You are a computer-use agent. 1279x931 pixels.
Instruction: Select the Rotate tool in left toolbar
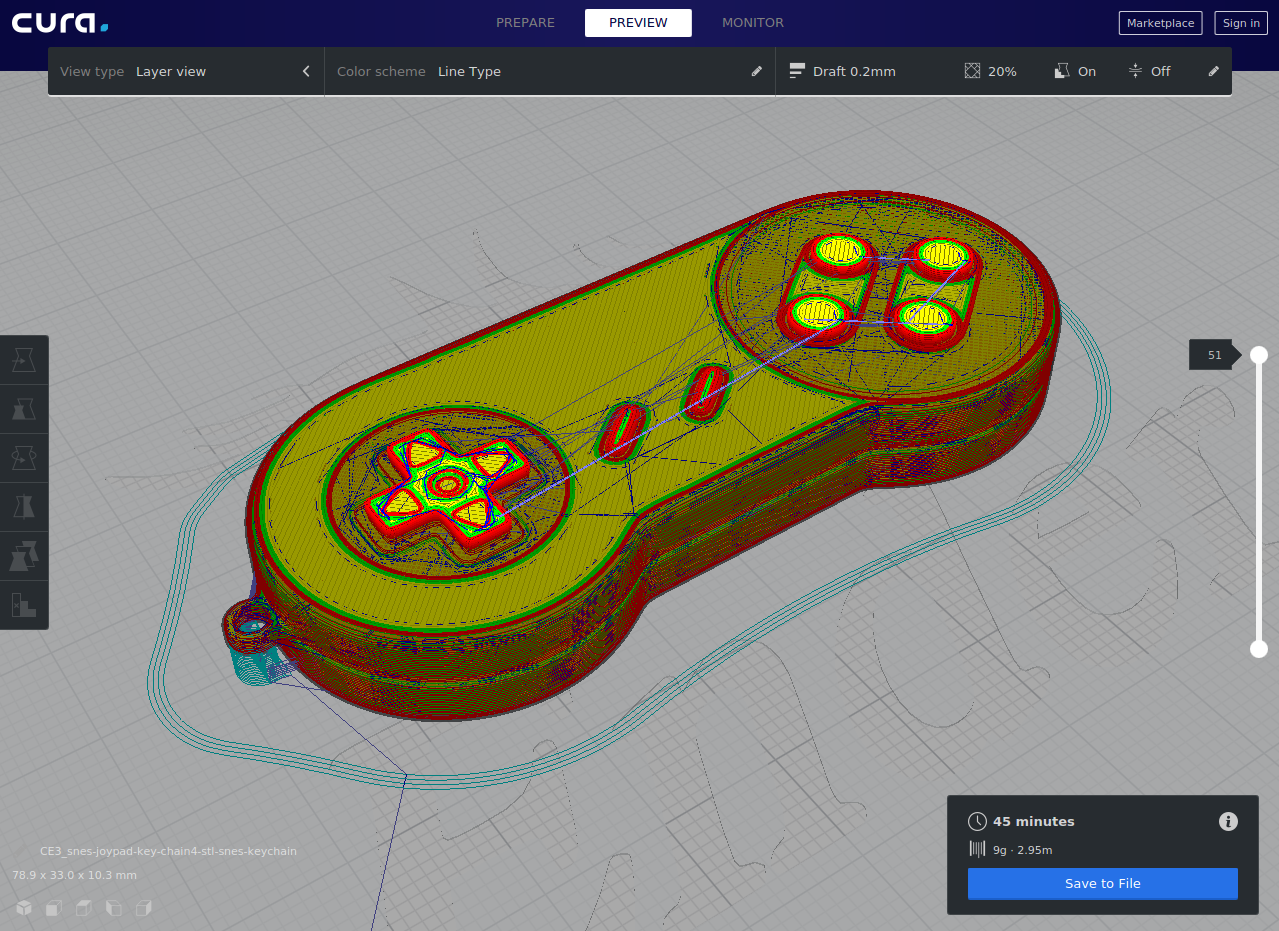(x=24, y=457)
